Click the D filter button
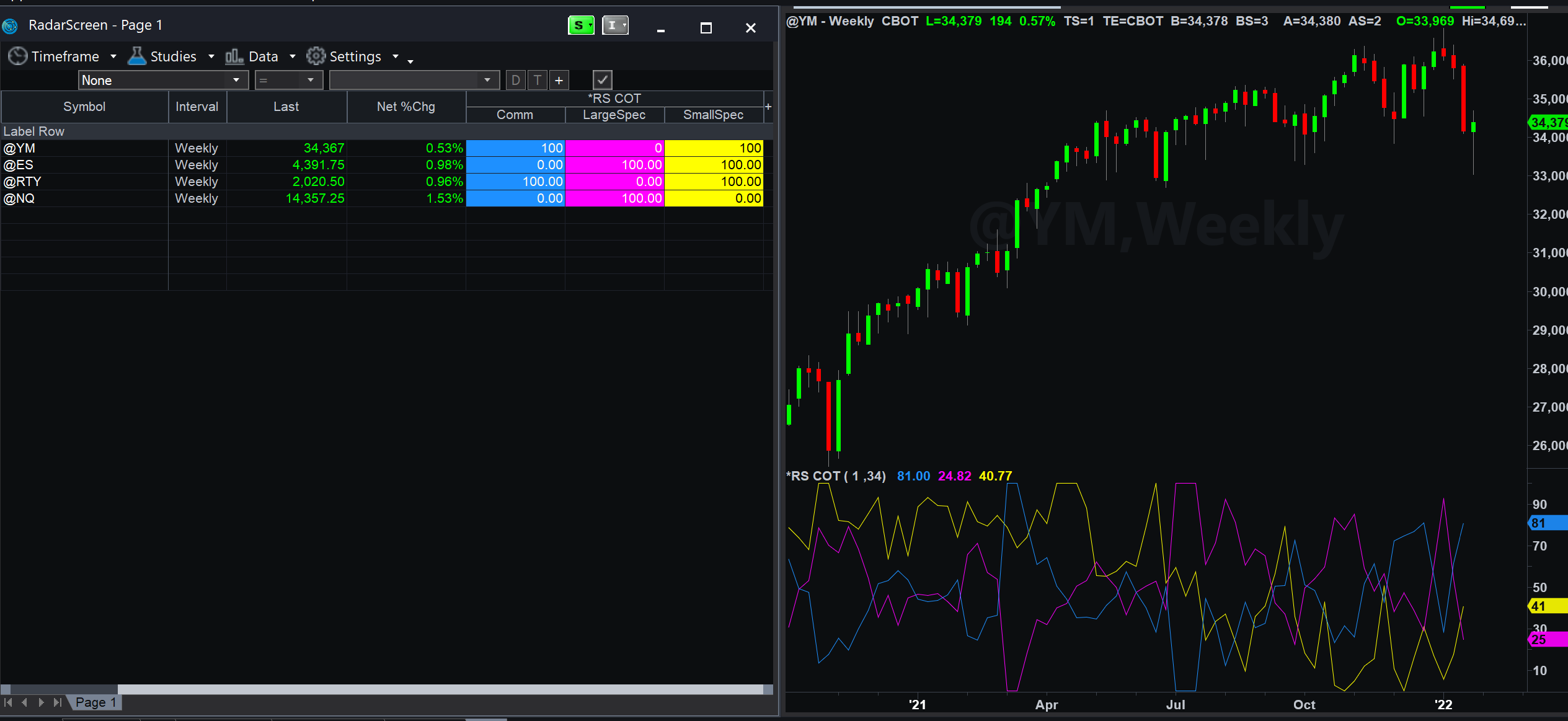The image size is (1568, 721). 515,80
